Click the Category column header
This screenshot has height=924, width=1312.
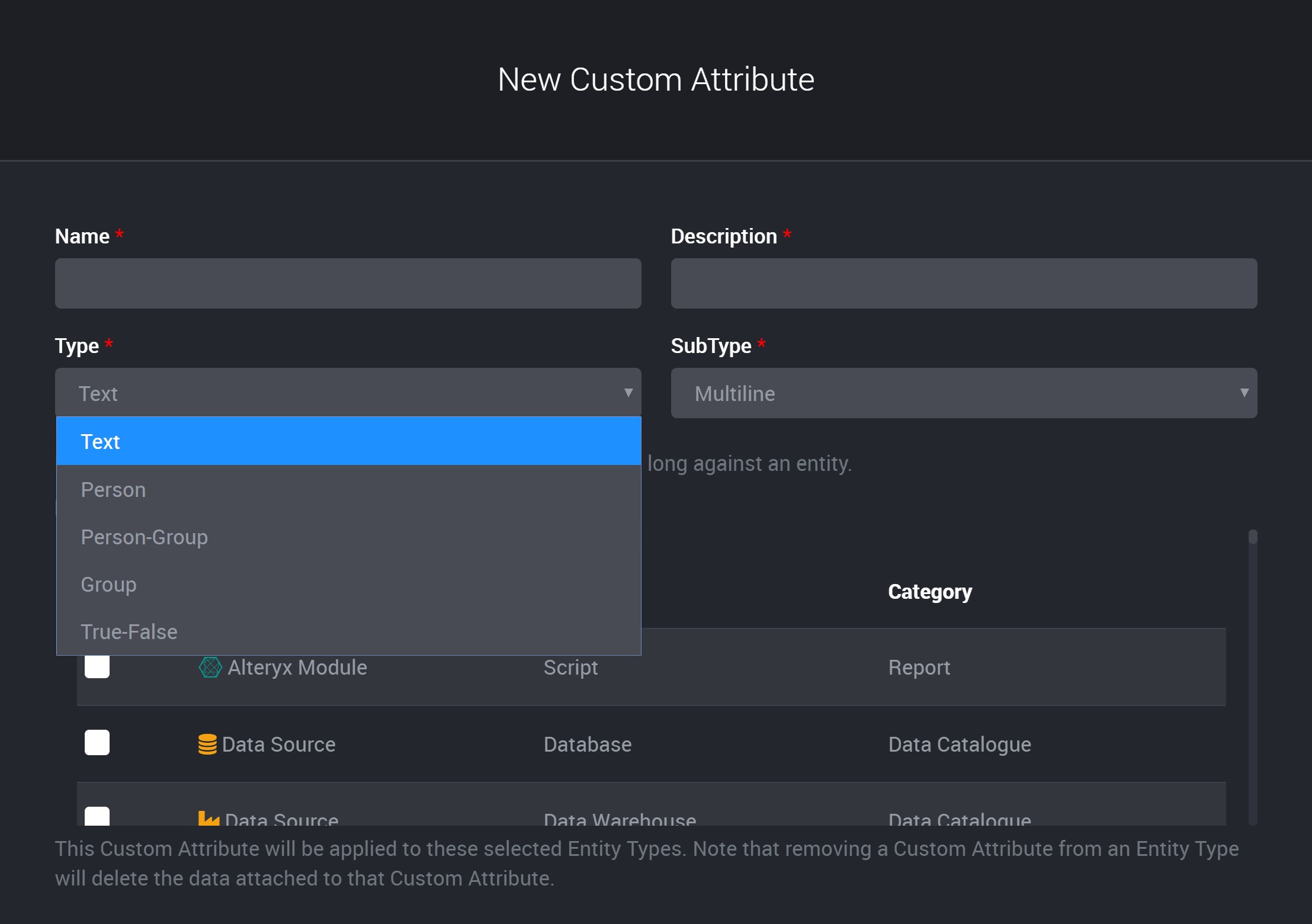[929, 591]
